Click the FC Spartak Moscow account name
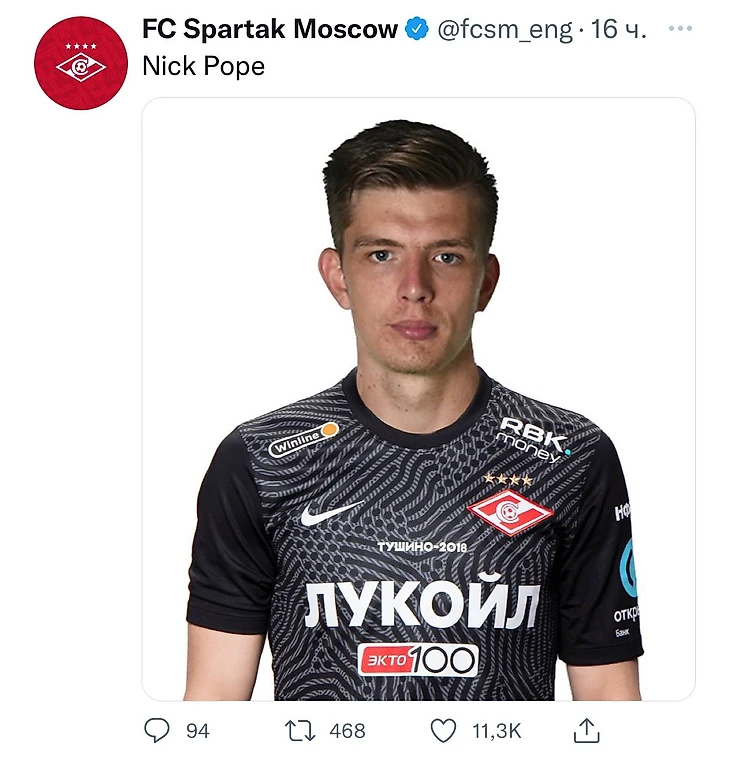Viewport: 730px width, 765px height. tap(270, 29)
